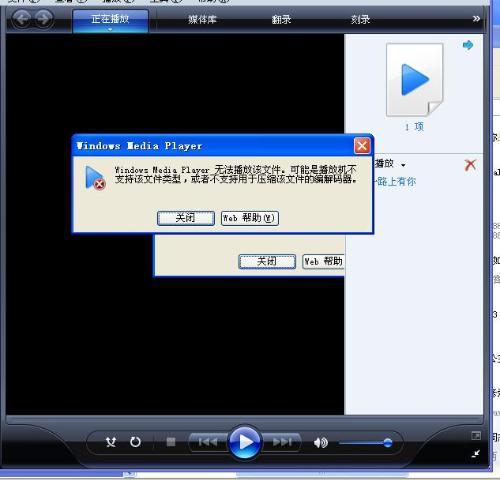The height and width of the screenshot is (480, 500).
Task: Switch to compact mode arrow icon
Action: point(476,453)
